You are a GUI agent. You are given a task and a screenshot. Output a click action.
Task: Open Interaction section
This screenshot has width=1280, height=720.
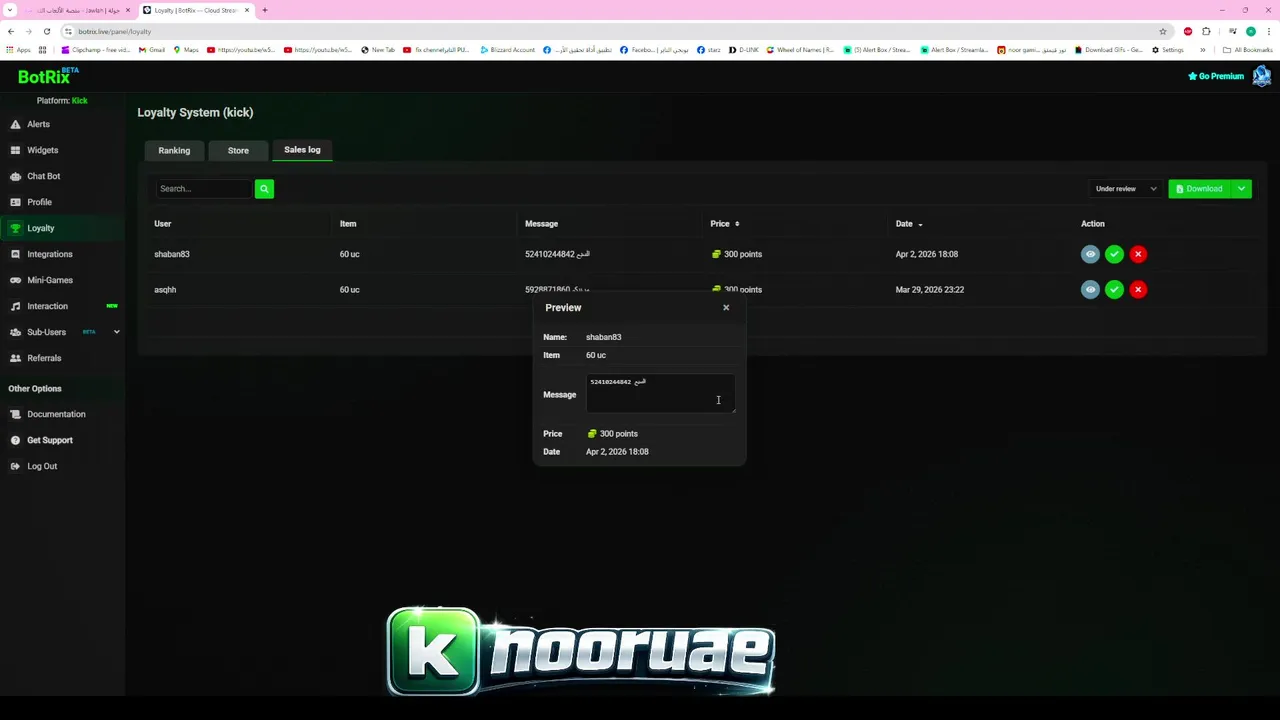coord(47,306)
